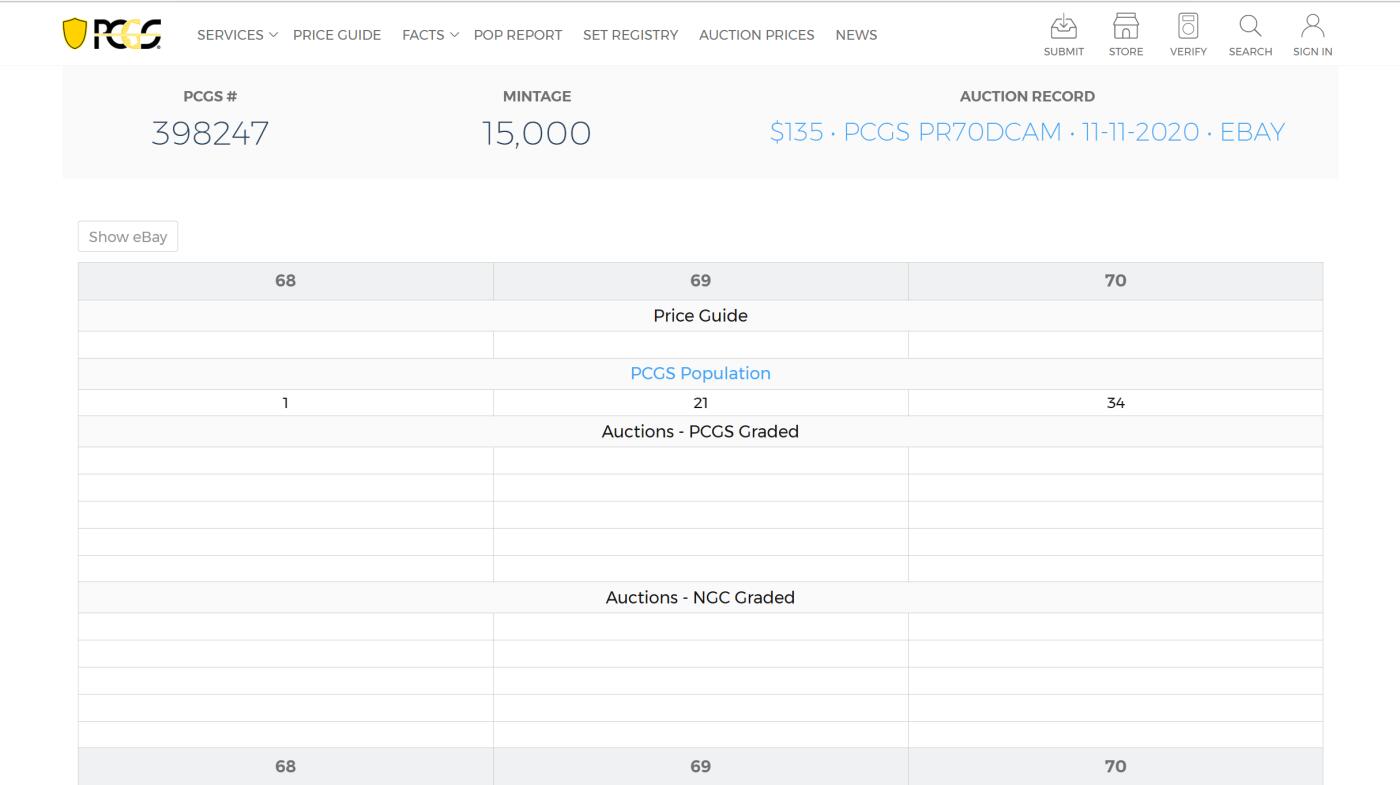Viewport: 1400px width, 785px height.
Task: Click the grade 69 column header
Action: [700, 281]
